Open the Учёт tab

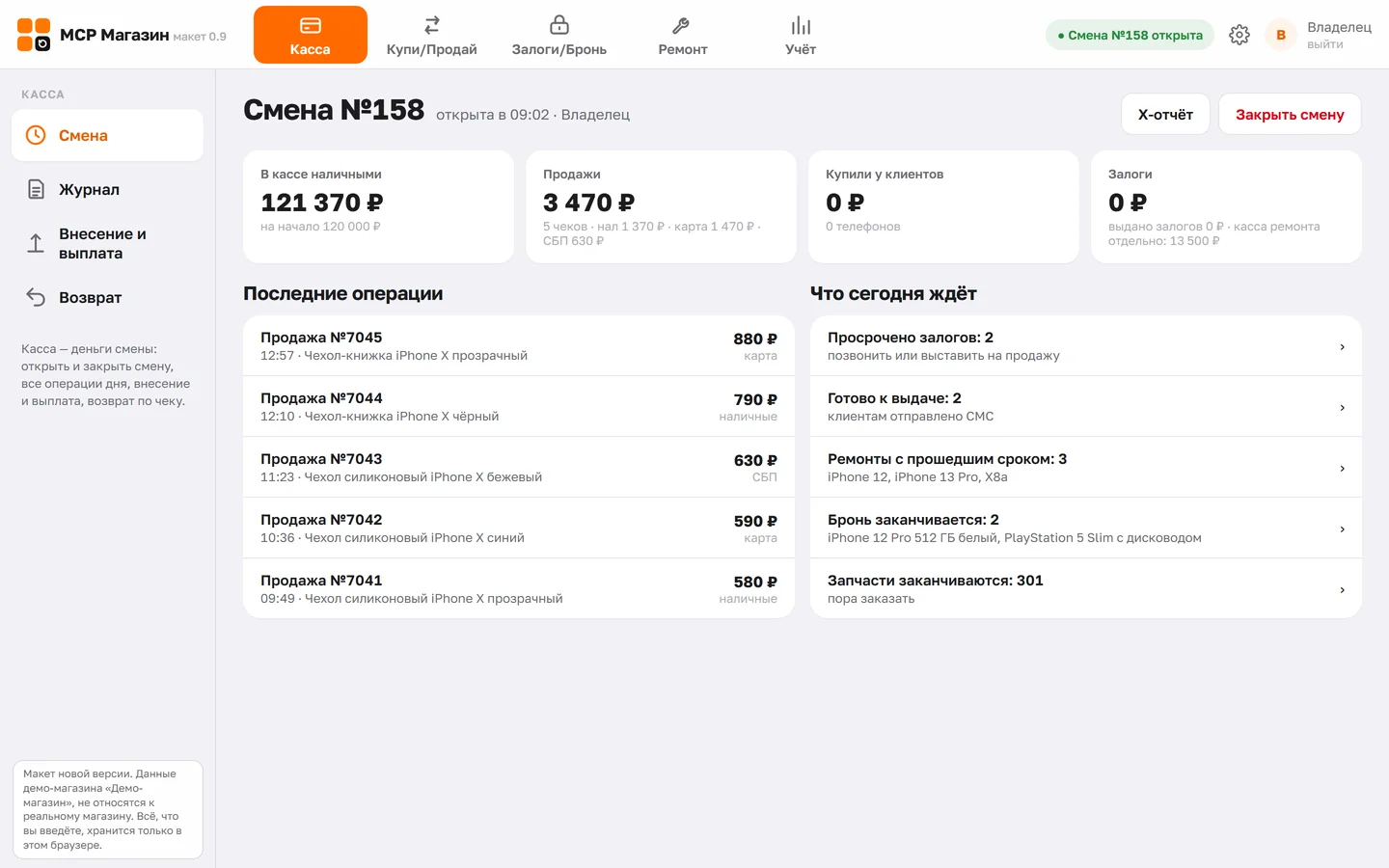point(801,35)
